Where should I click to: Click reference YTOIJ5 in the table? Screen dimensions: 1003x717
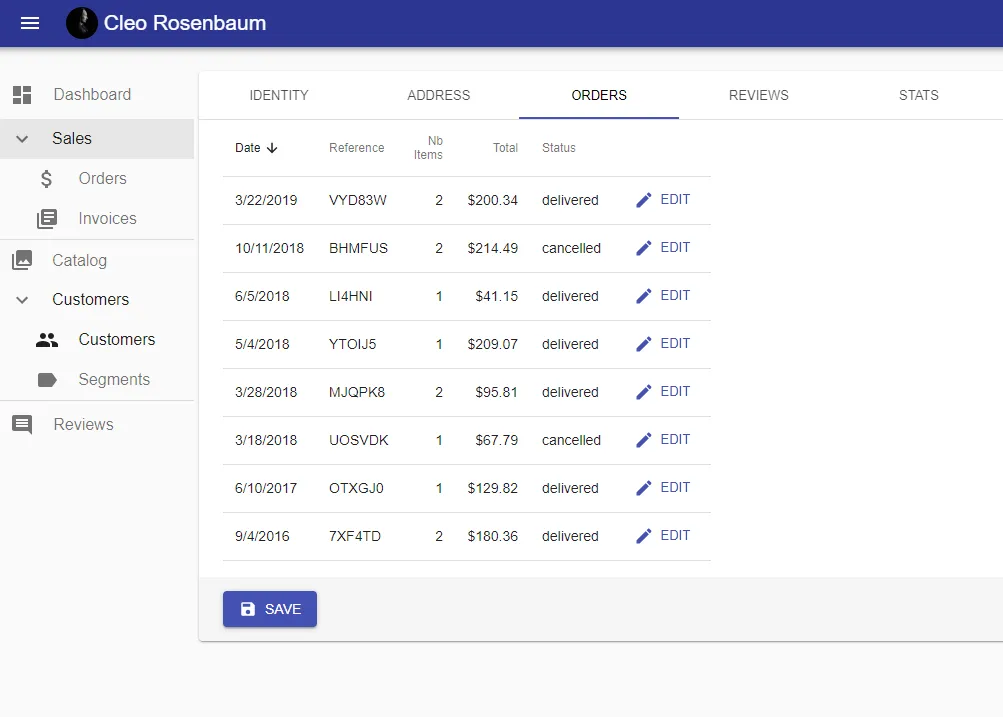352,344
